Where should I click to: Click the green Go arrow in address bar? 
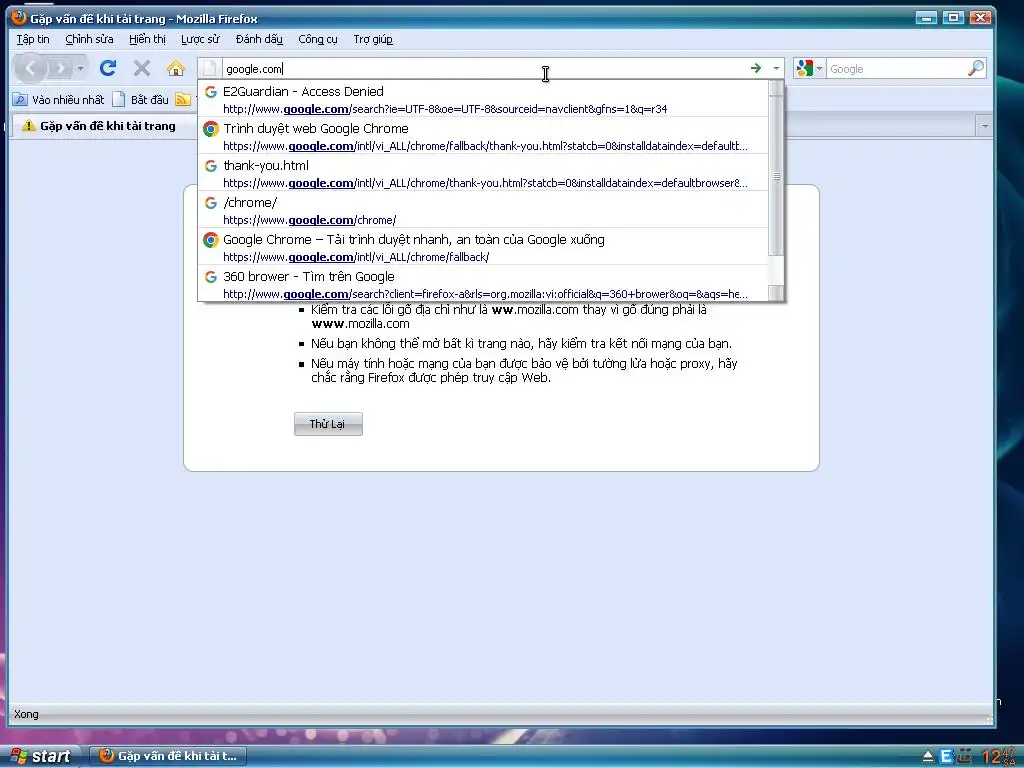(756, 68)
